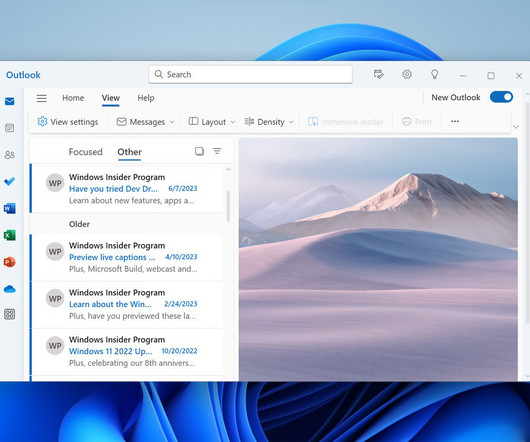Click the 2/24/2023 date text
The width and height of the screenshot is (530, 442).
pyautogui.click(x=180, y=304)
